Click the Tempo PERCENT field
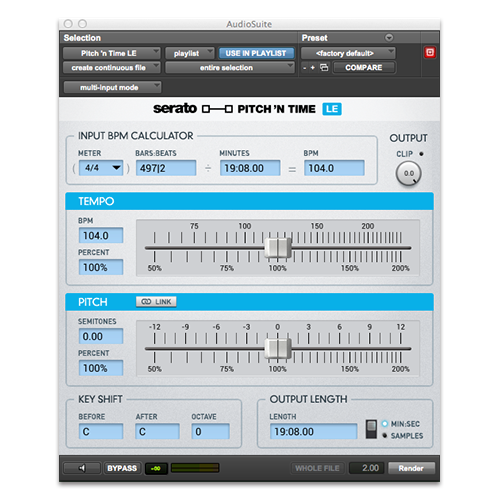This screenshot has width=500, height=500. [101, 267]
